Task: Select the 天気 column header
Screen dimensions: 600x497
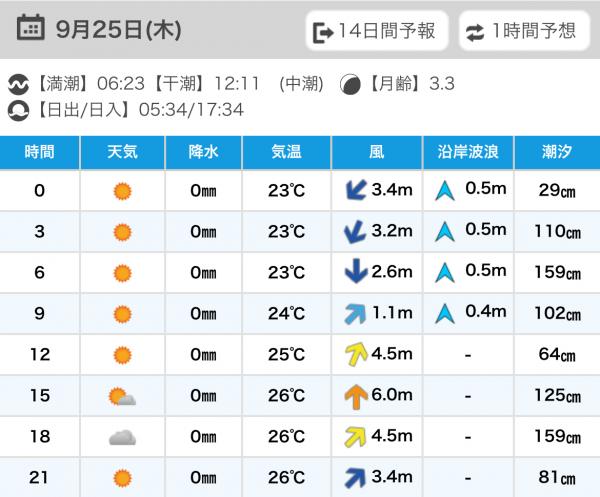Action: tap(122, 152)
